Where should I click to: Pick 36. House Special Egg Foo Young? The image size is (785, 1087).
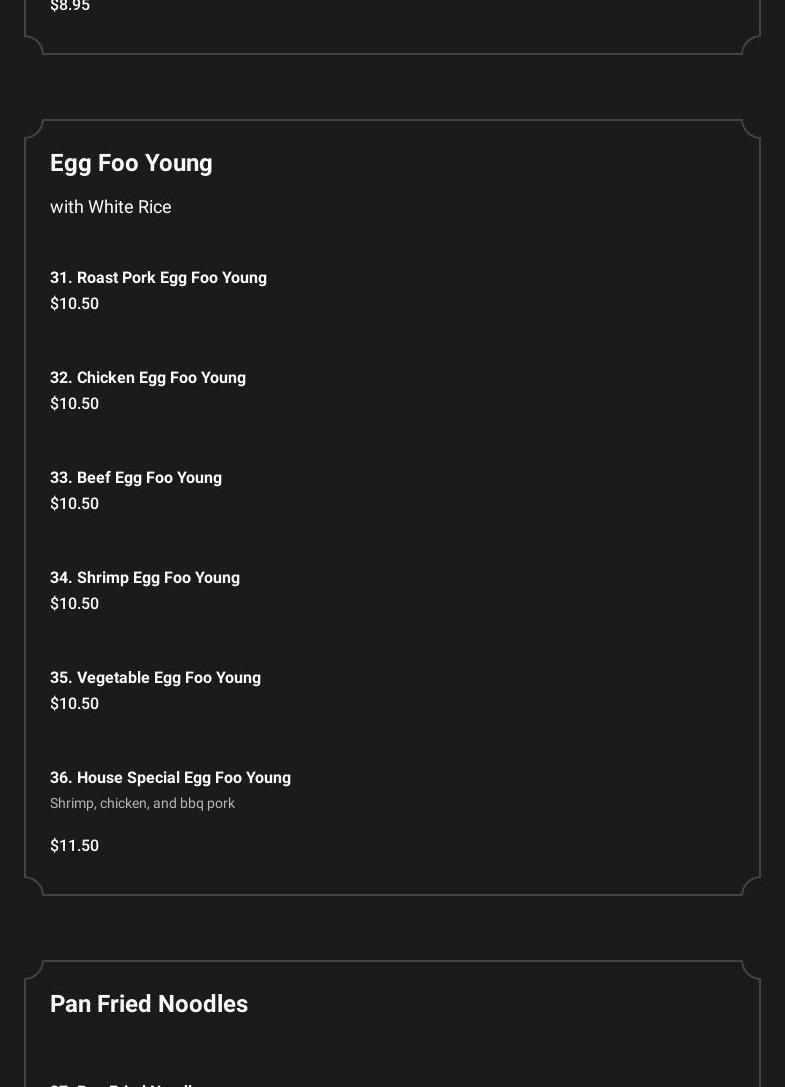tap(170, 778)
